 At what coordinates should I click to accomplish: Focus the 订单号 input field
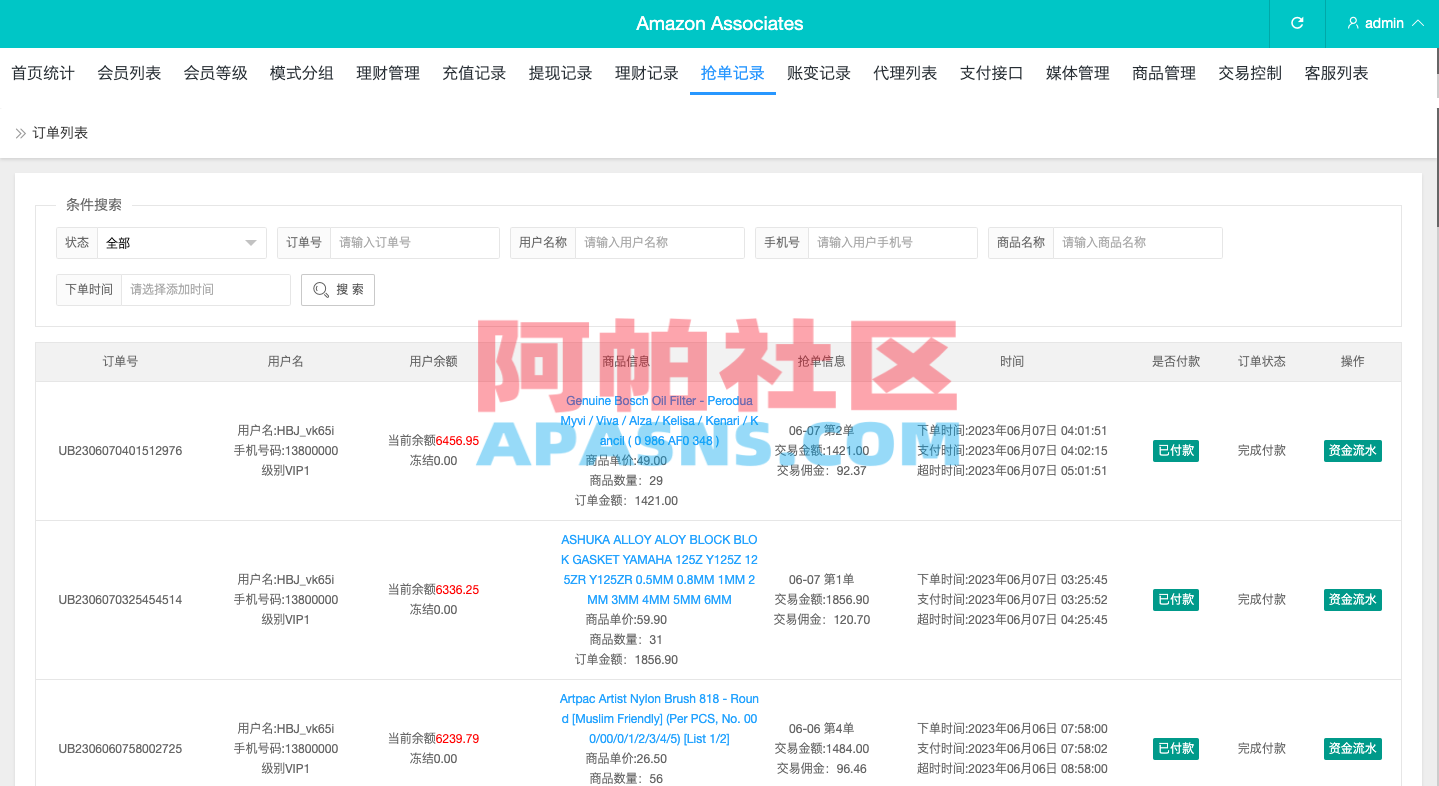coord(415,243)
